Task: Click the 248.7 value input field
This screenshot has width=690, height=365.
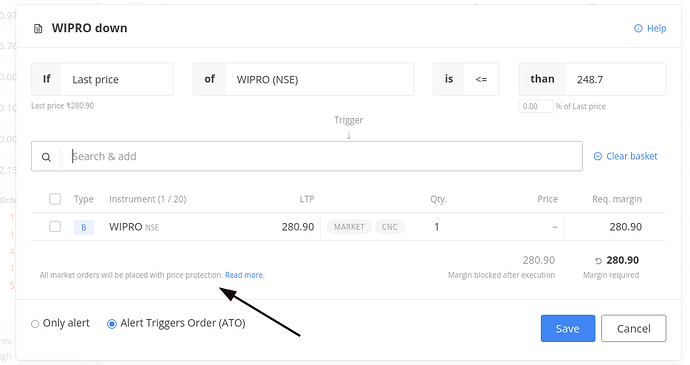Action: tap(592, 79)
